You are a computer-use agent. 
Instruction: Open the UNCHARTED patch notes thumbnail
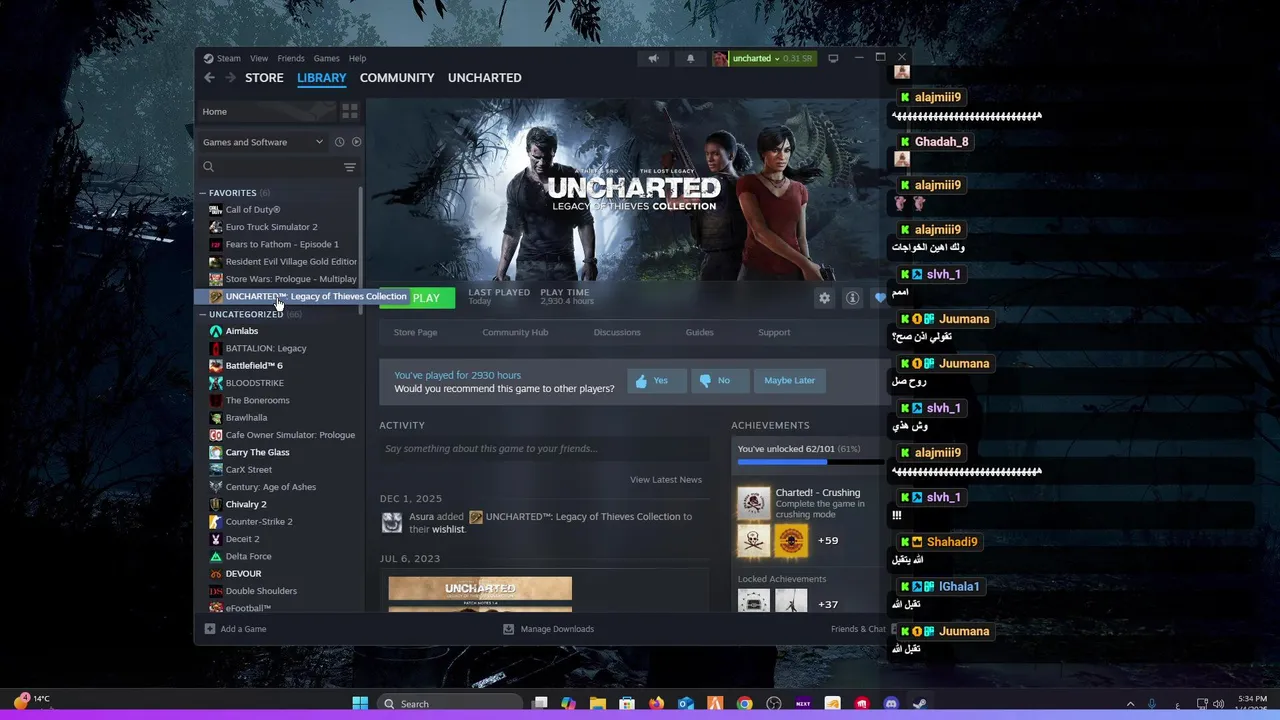480,594
